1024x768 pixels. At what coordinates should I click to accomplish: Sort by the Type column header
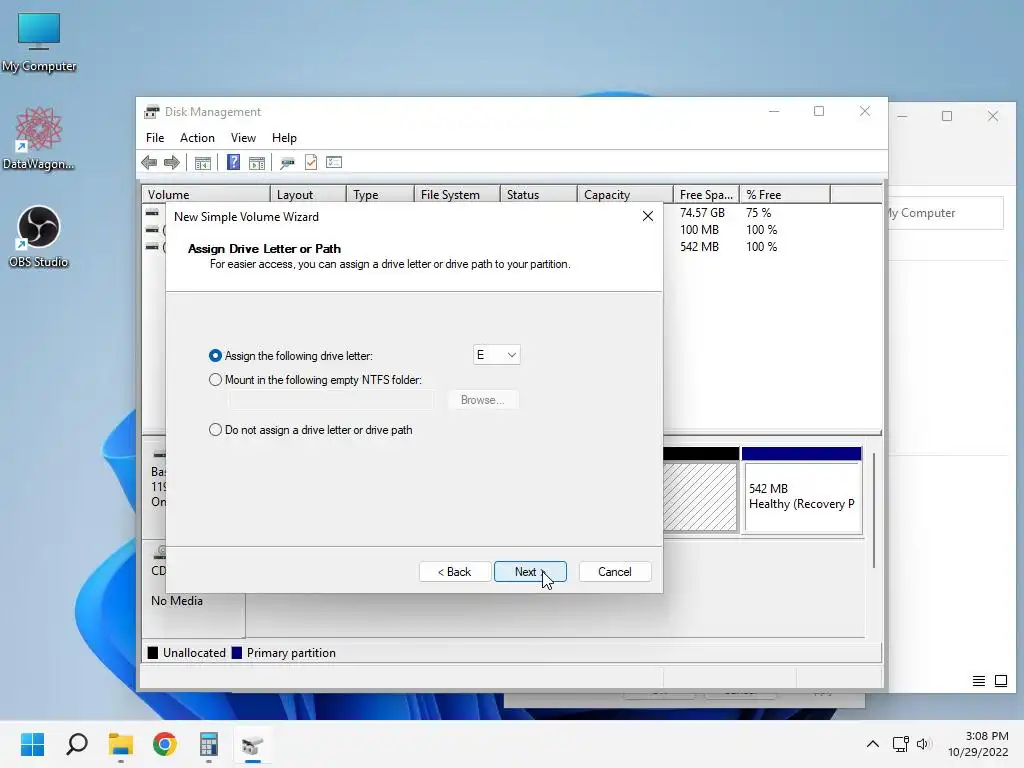(x=380, y=195)
